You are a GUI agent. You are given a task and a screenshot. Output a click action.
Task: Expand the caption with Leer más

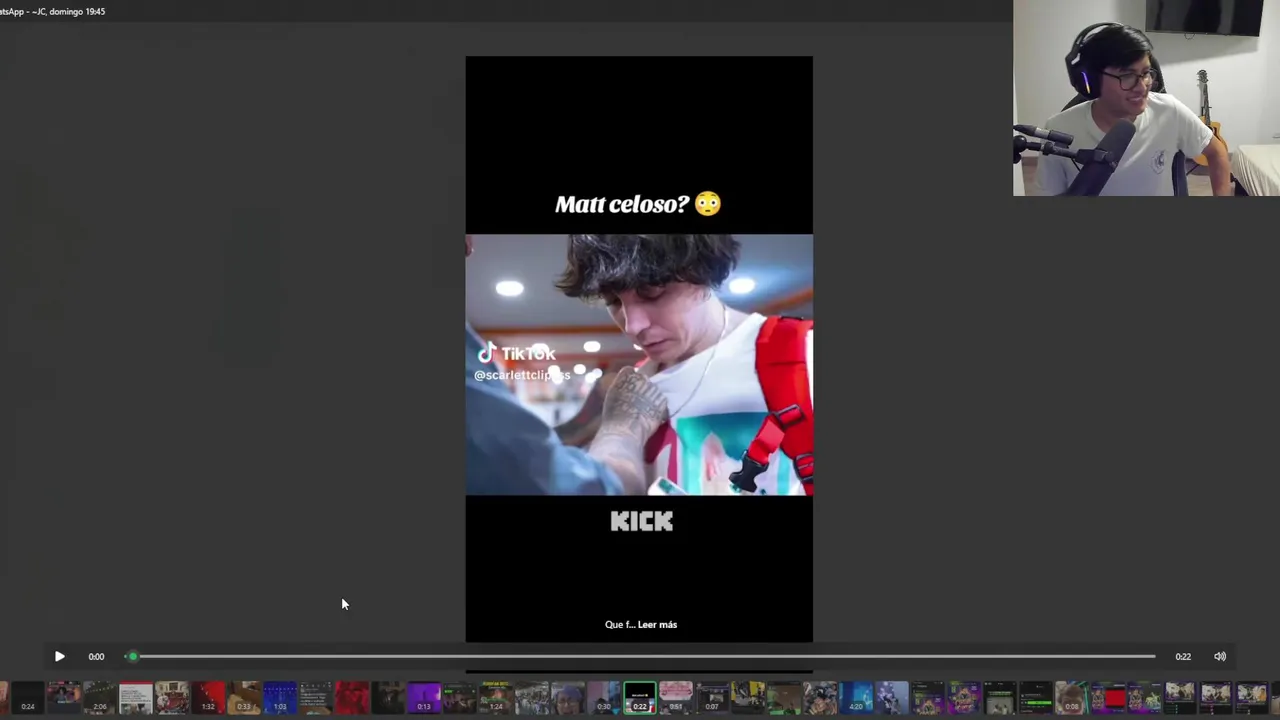[657, 624]
